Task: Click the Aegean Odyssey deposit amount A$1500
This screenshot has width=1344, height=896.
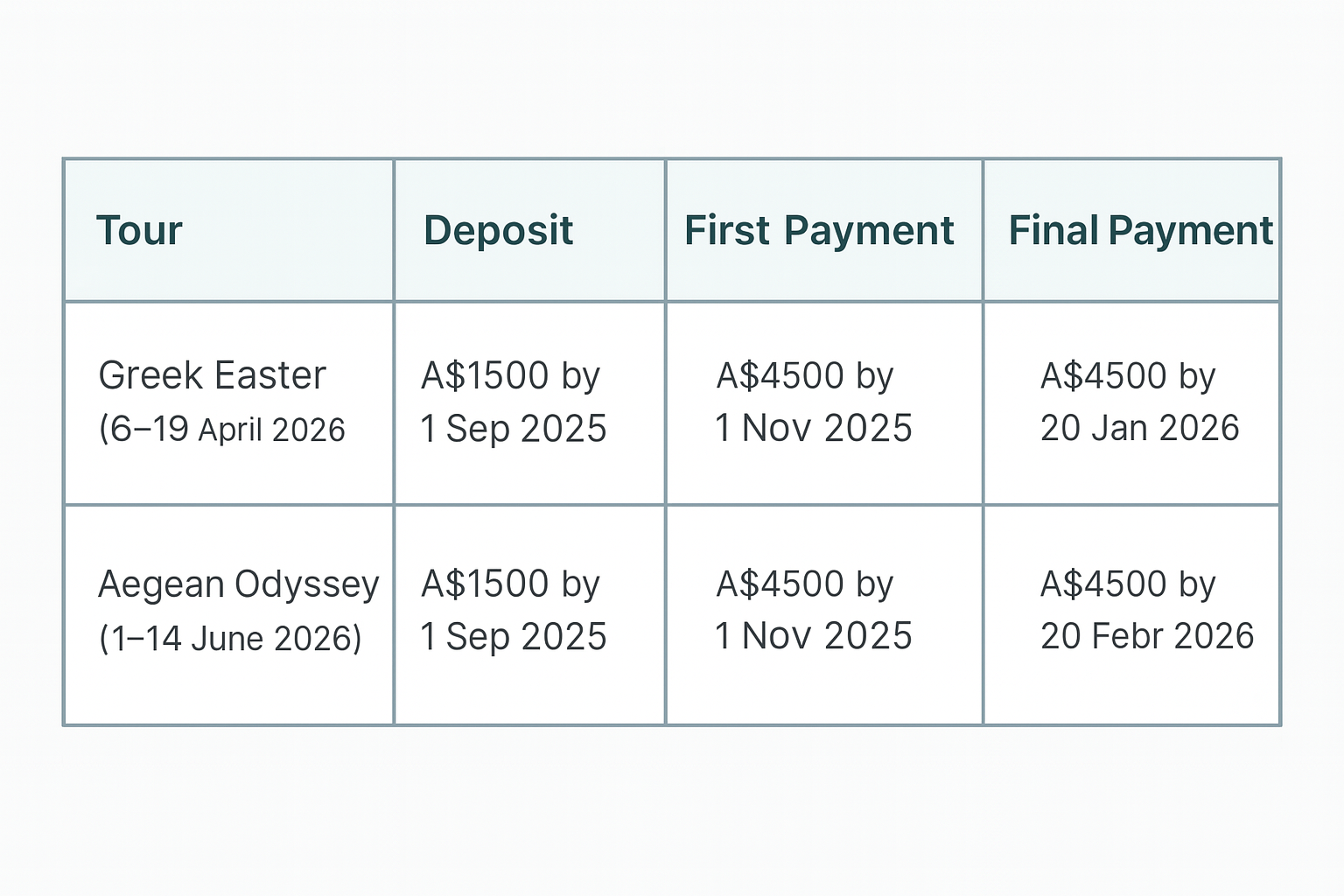Action: pyautogui.click(x=486, y=584)
